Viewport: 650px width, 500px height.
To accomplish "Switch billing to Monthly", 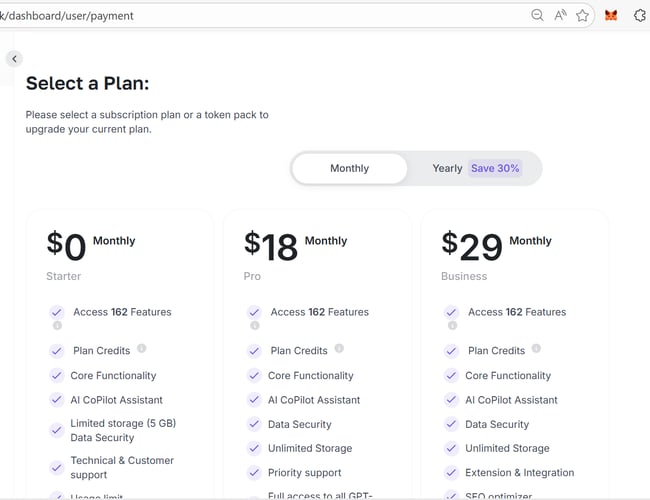I will 349,168.
